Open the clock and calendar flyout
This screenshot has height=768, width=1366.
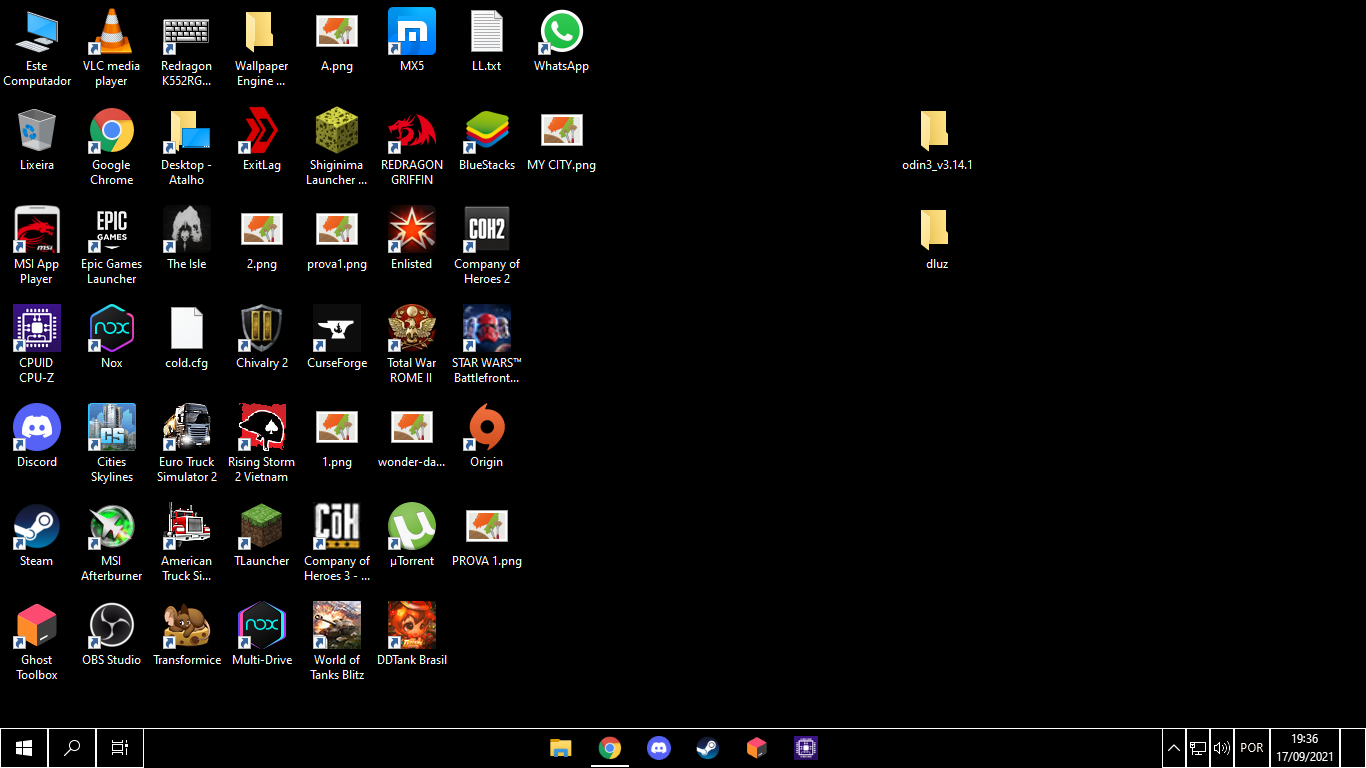click(1304, 748)
